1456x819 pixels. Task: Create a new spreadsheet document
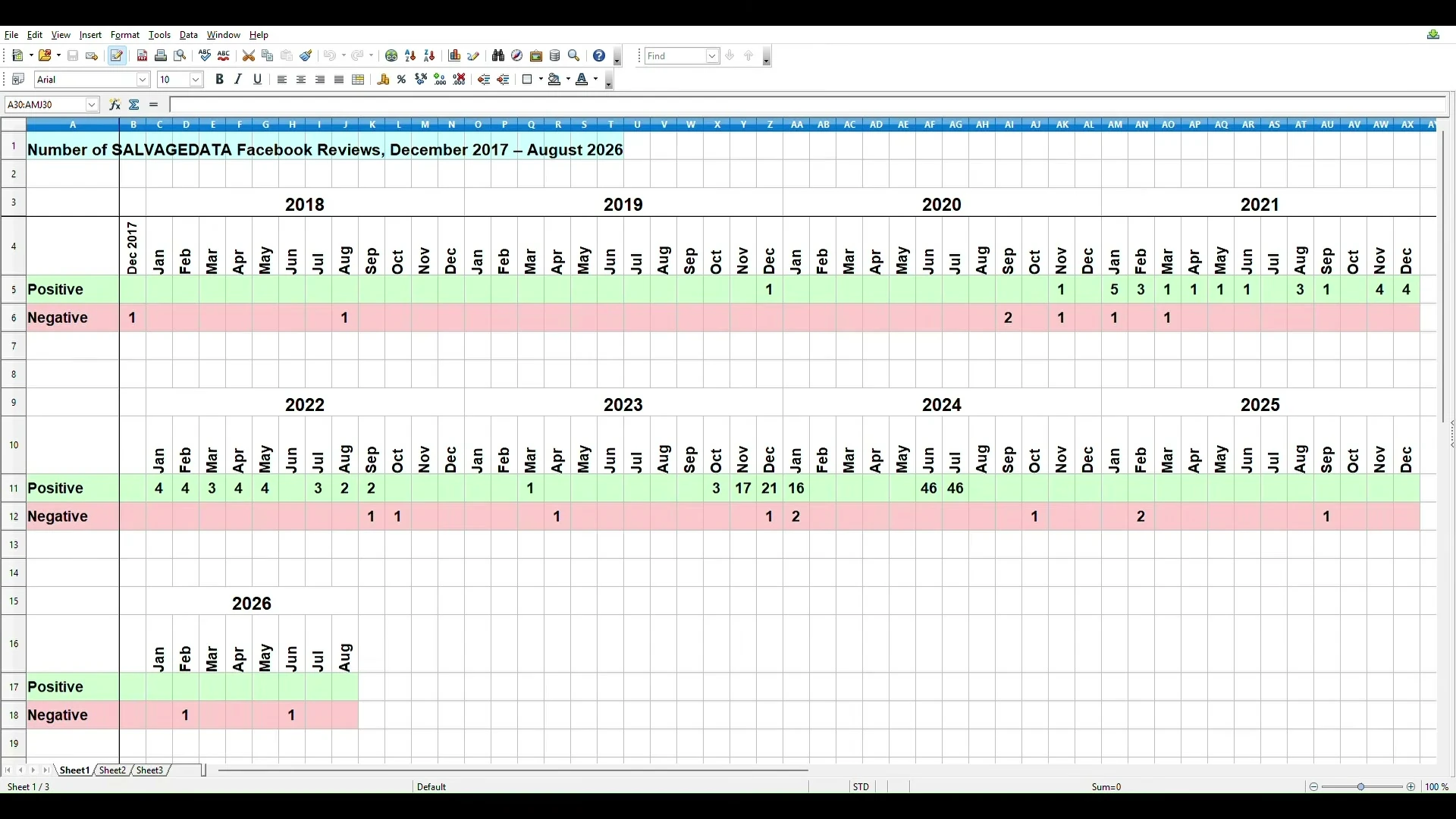pos(18,56)
